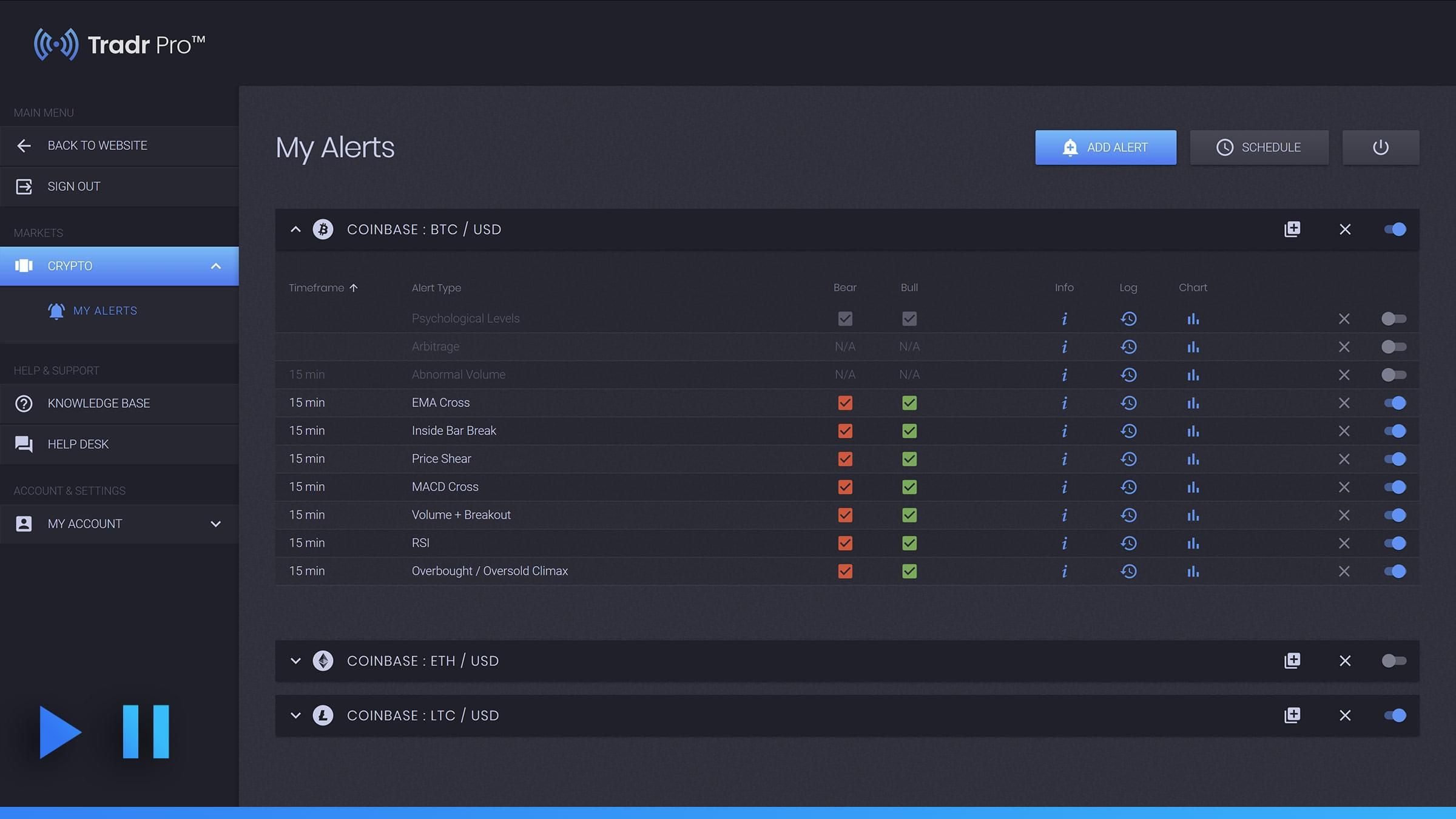Open the MY ACCOUNT menu item
The image size is (1456, 819).
[x=120, y=524]
